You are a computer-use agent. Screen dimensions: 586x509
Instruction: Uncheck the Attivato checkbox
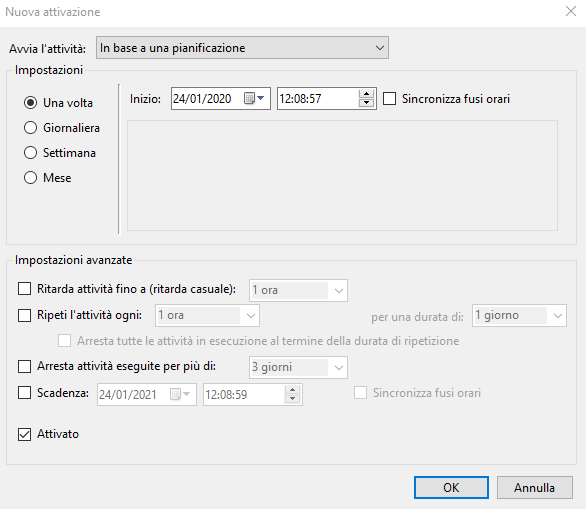pyautogui.click(x=25, y=434)
